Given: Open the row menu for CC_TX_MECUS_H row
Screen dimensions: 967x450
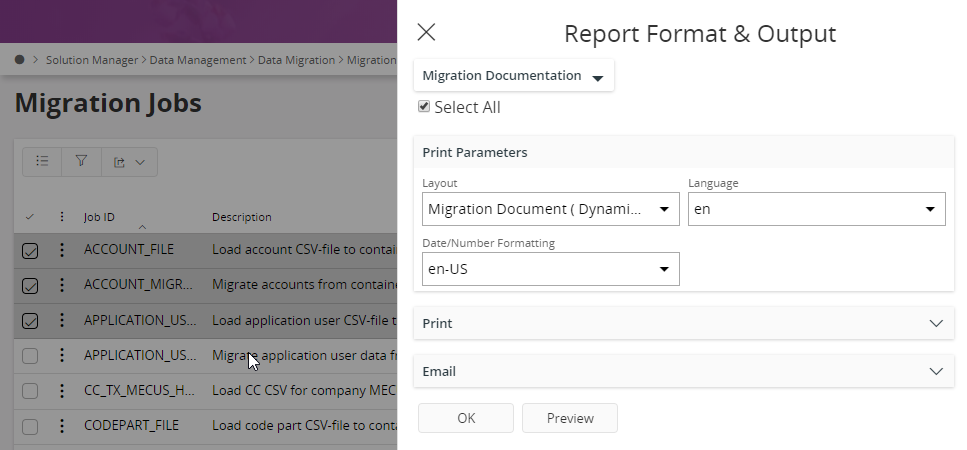Looking at the screenshot, I should 62,390.
